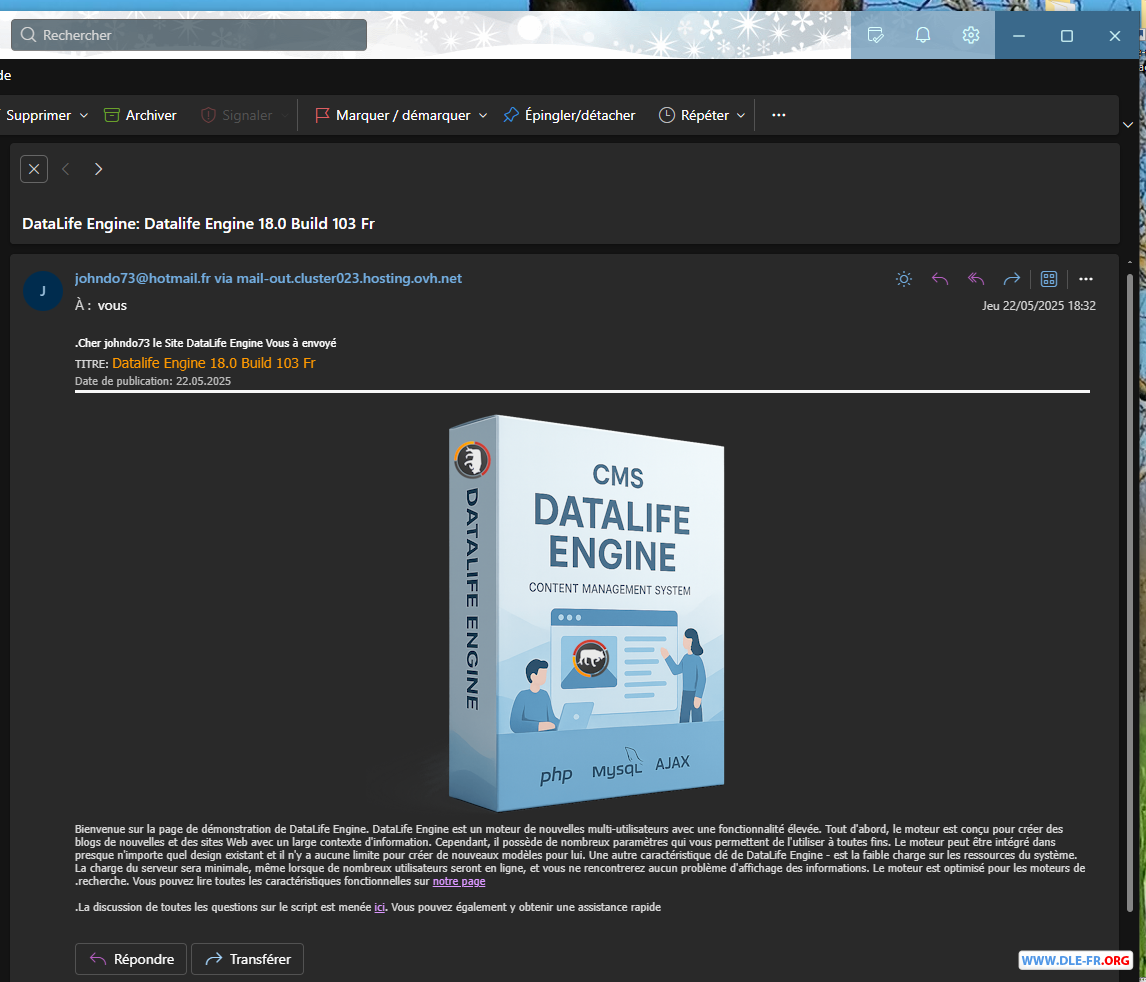
Task: Click the message date Jeu 22/05/2025 18:32
Action: click(1039, 305)
